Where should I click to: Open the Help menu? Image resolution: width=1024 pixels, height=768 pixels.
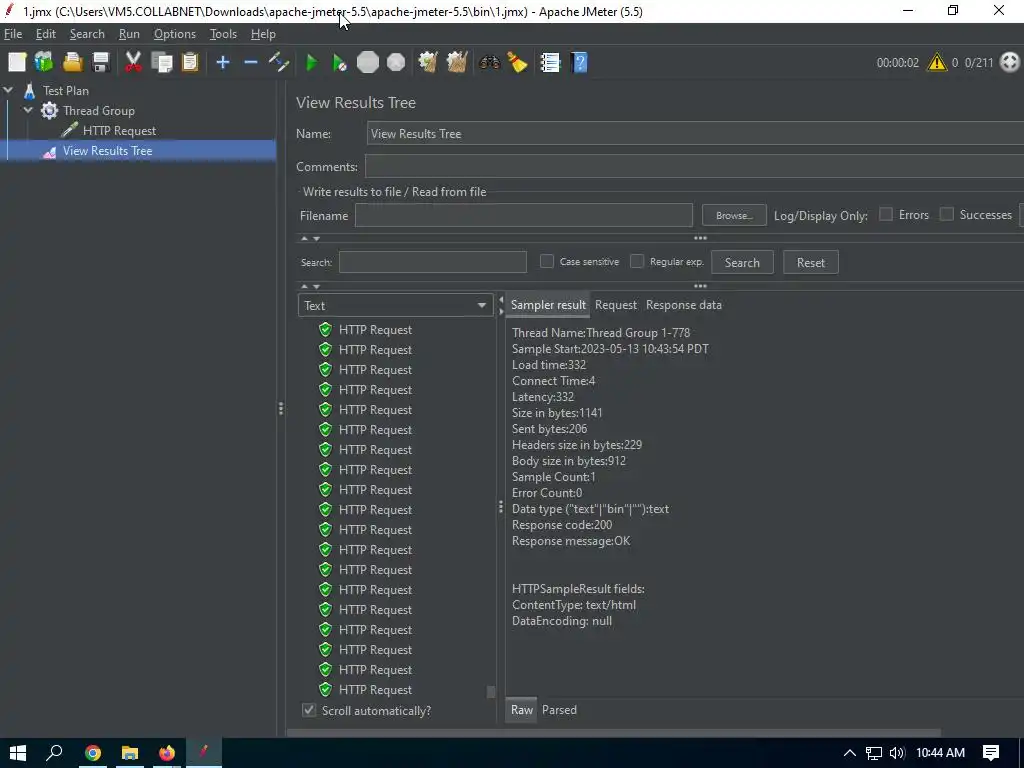click(x=263, y=34)
